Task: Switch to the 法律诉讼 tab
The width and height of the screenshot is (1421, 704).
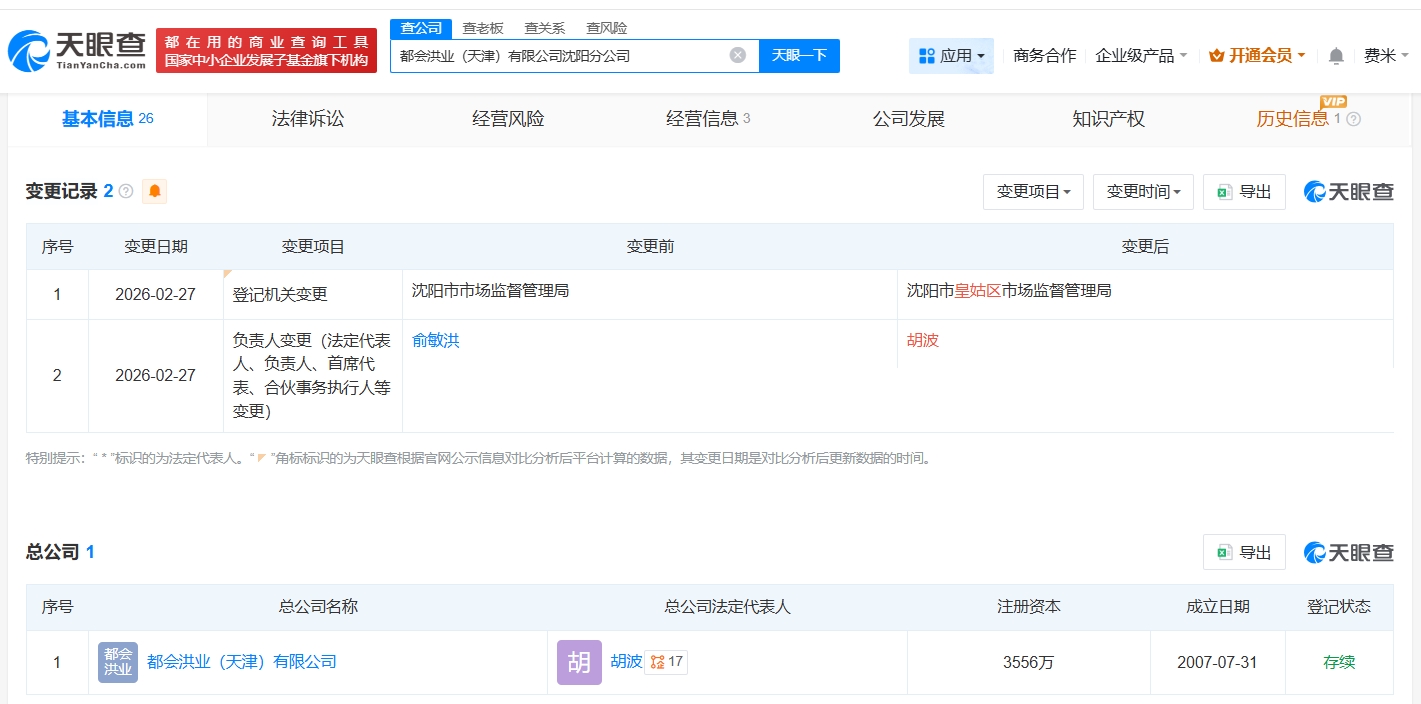Action: pyautogui.click(x=308, y=119)
